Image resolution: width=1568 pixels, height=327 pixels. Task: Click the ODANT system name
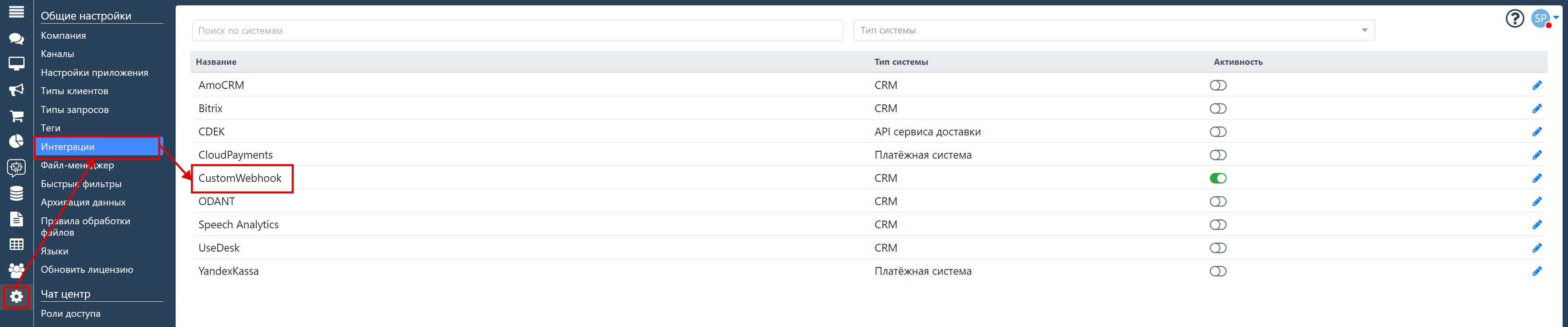[x=217, y=201]
